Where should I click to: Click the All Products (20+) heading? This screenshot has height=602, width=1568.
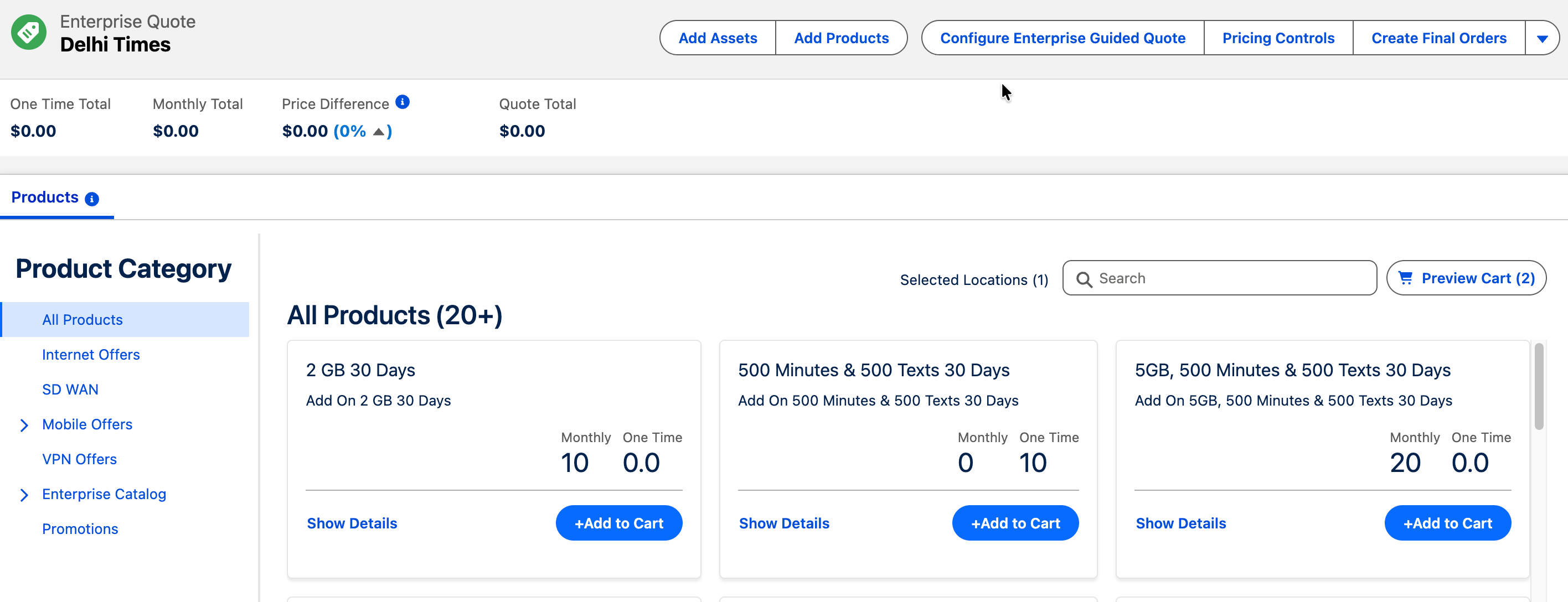394,315
